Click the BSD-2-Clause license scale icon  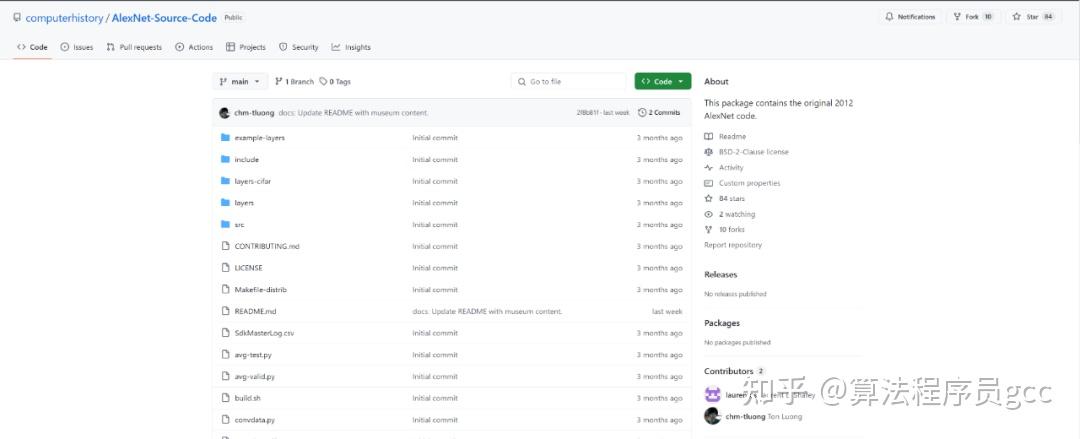tap(709, 152)
